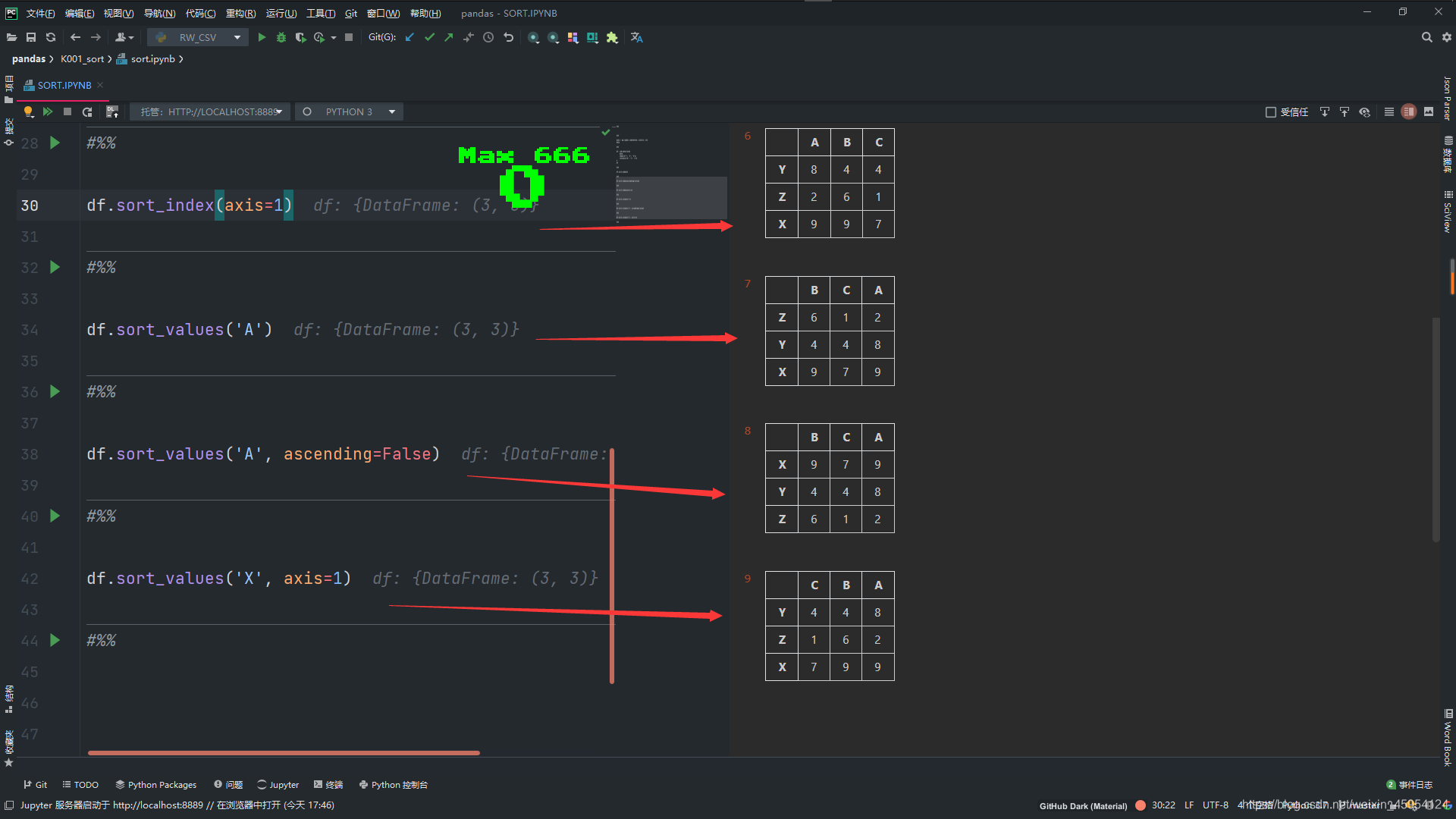
Task: Toggle the 受信任 checkbox in toolbar
Action: point(1271,112)
